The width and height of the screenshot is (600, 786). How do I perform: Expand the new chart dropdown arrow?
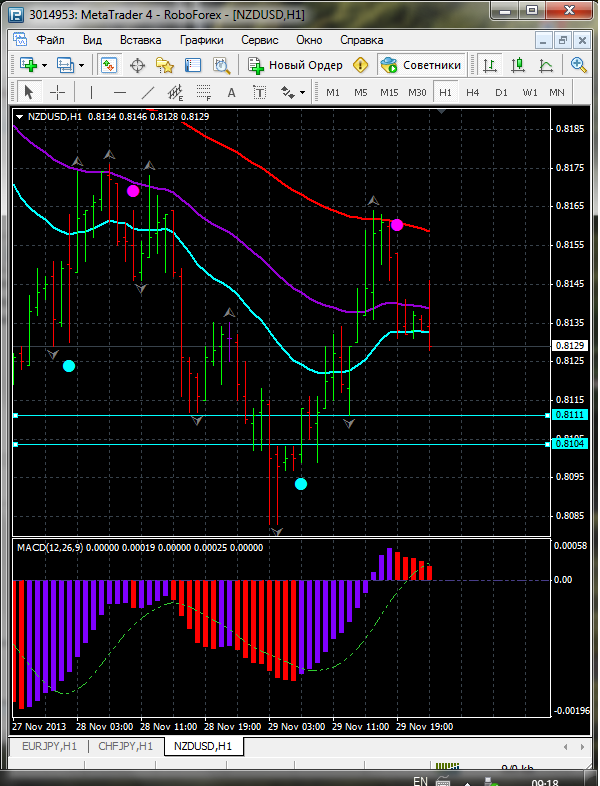coord(45,65)
